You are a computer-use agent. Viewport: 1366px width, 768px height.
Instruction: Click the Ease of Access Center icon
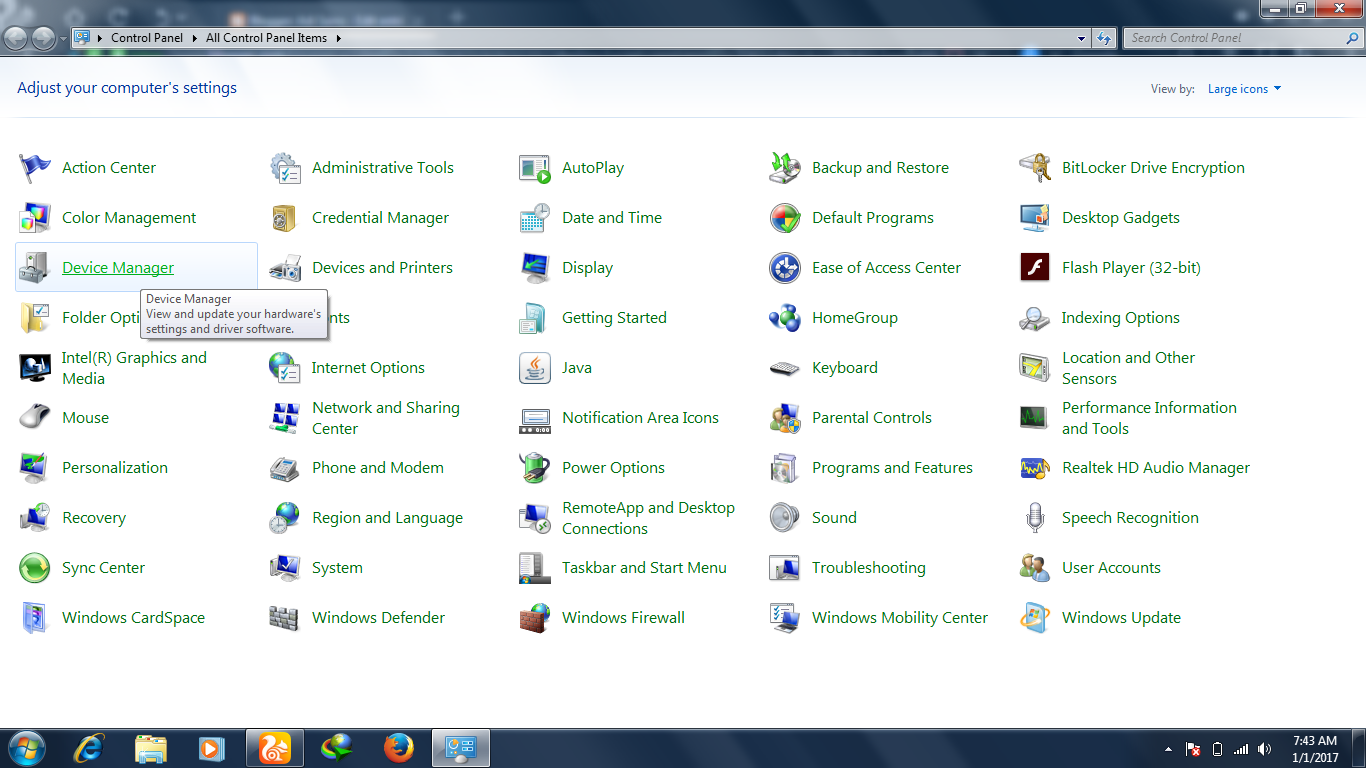[785, 268]
